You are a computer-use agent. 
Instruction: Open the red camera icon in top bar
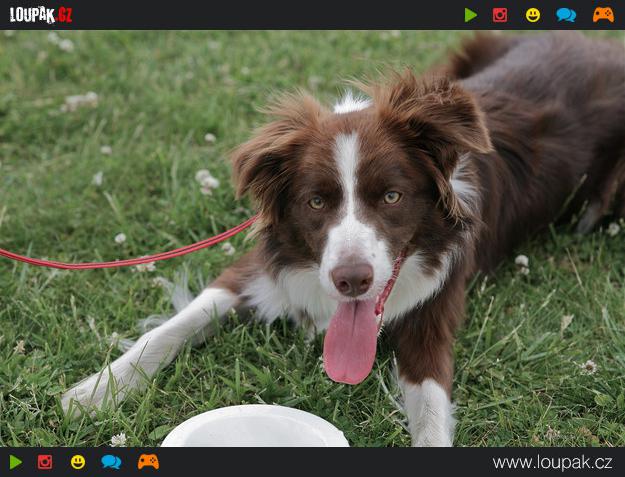(500, 15)
